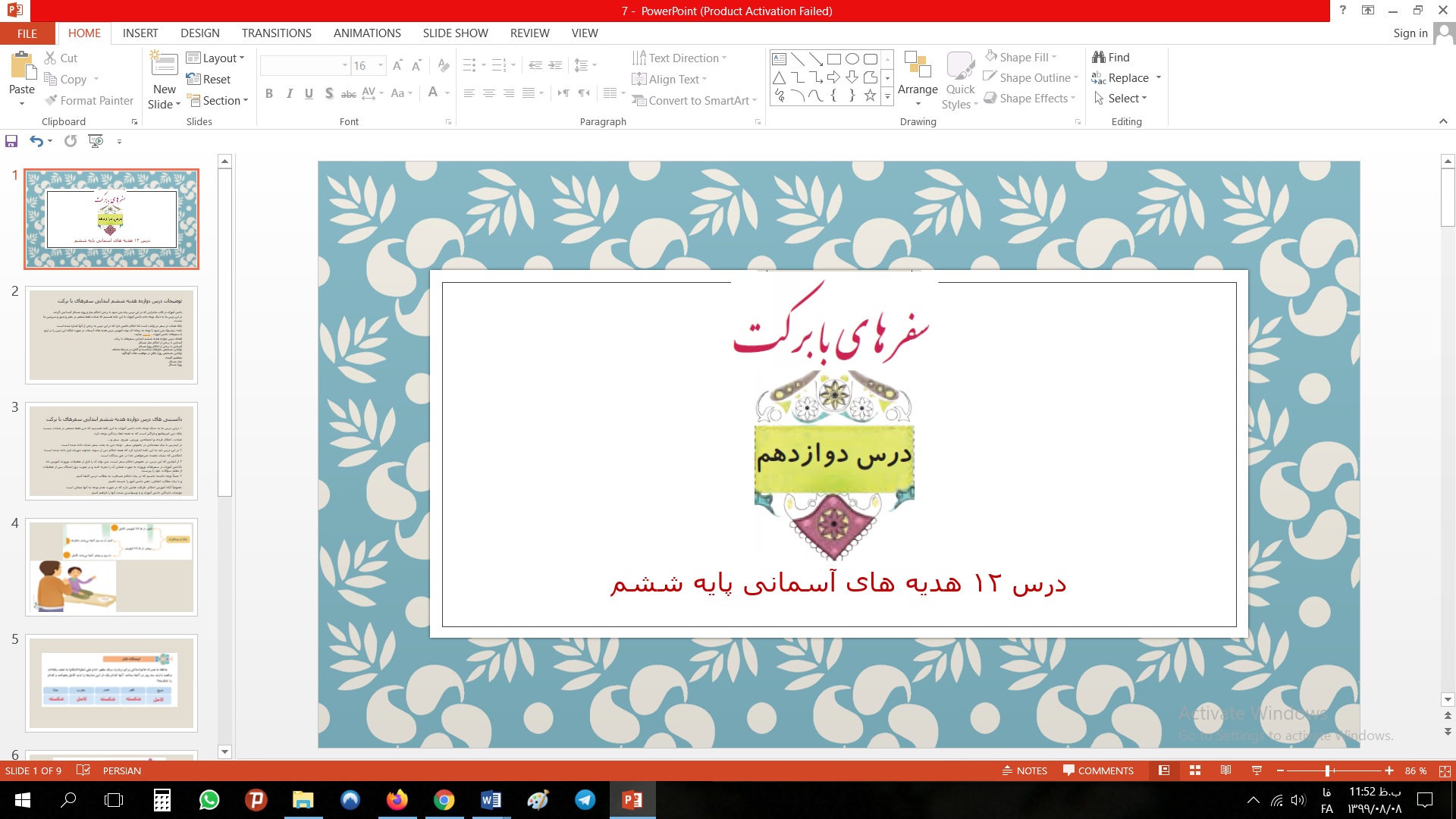This screenshot has width=1456, height=819.
Task: Switch to Normal view button
Action: point(1164,770)
